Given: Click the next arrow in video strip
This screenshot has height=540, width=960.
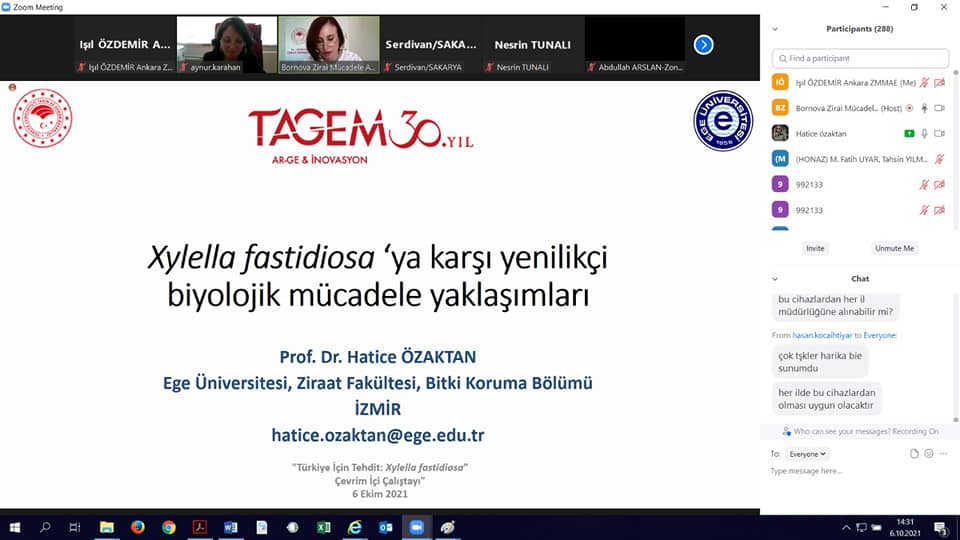Looking at the screenshot, I should [703, 44].
